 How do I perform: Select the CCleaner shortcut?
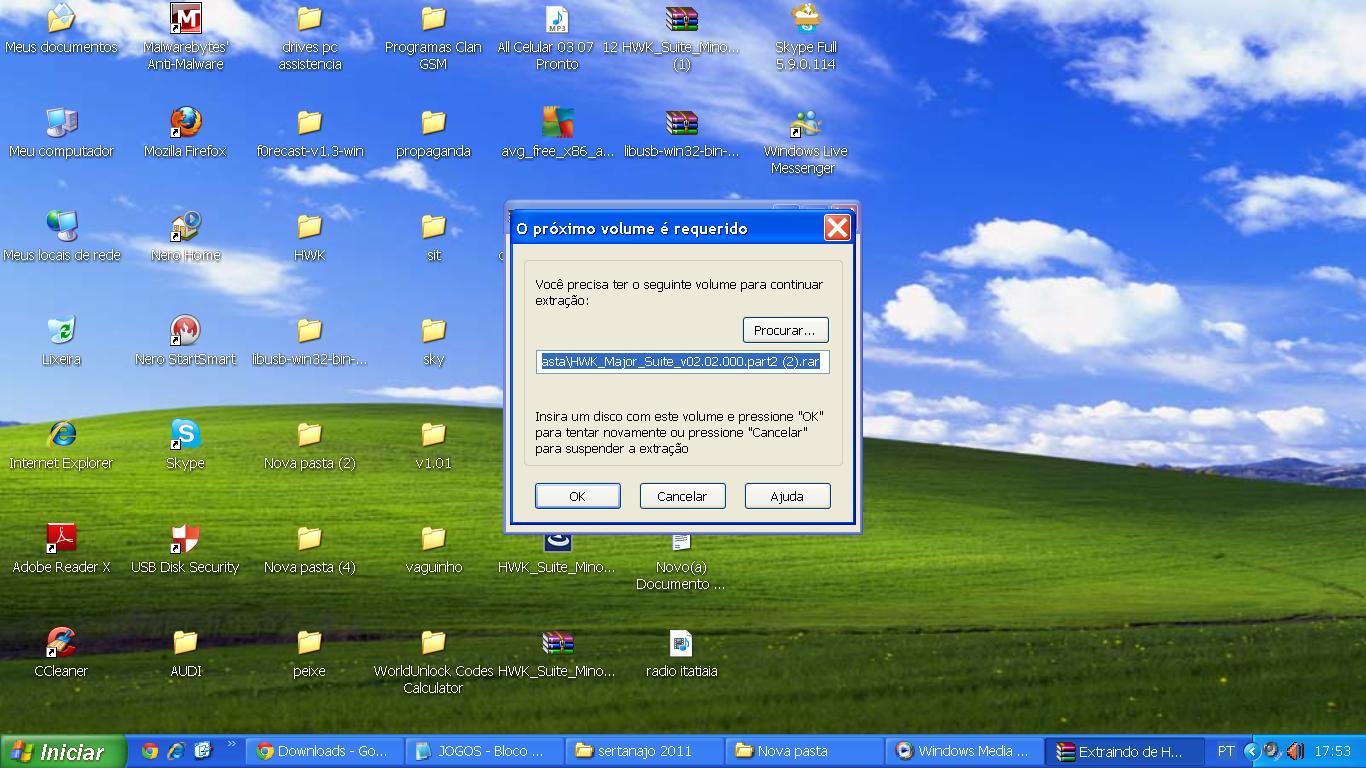61,653
